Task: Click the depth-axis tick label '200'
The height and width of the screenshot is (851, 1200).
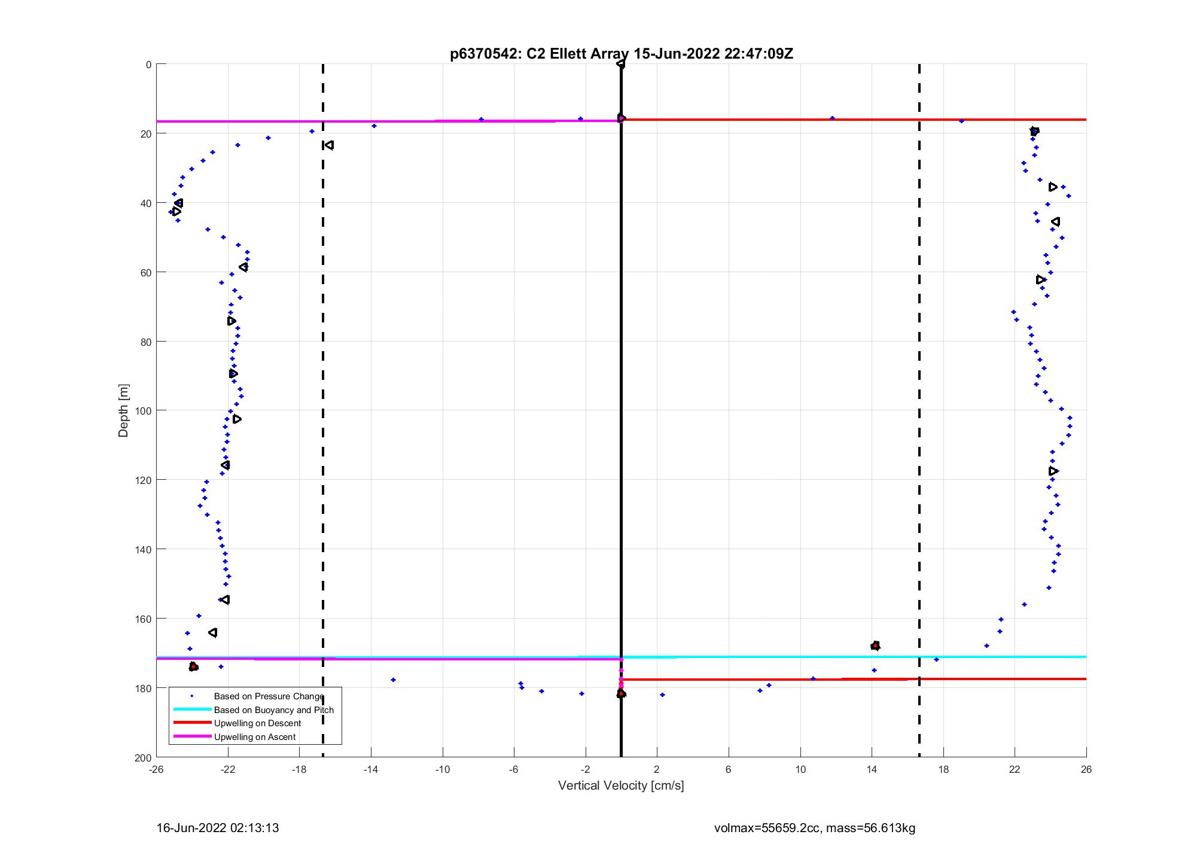Action: 143,757
